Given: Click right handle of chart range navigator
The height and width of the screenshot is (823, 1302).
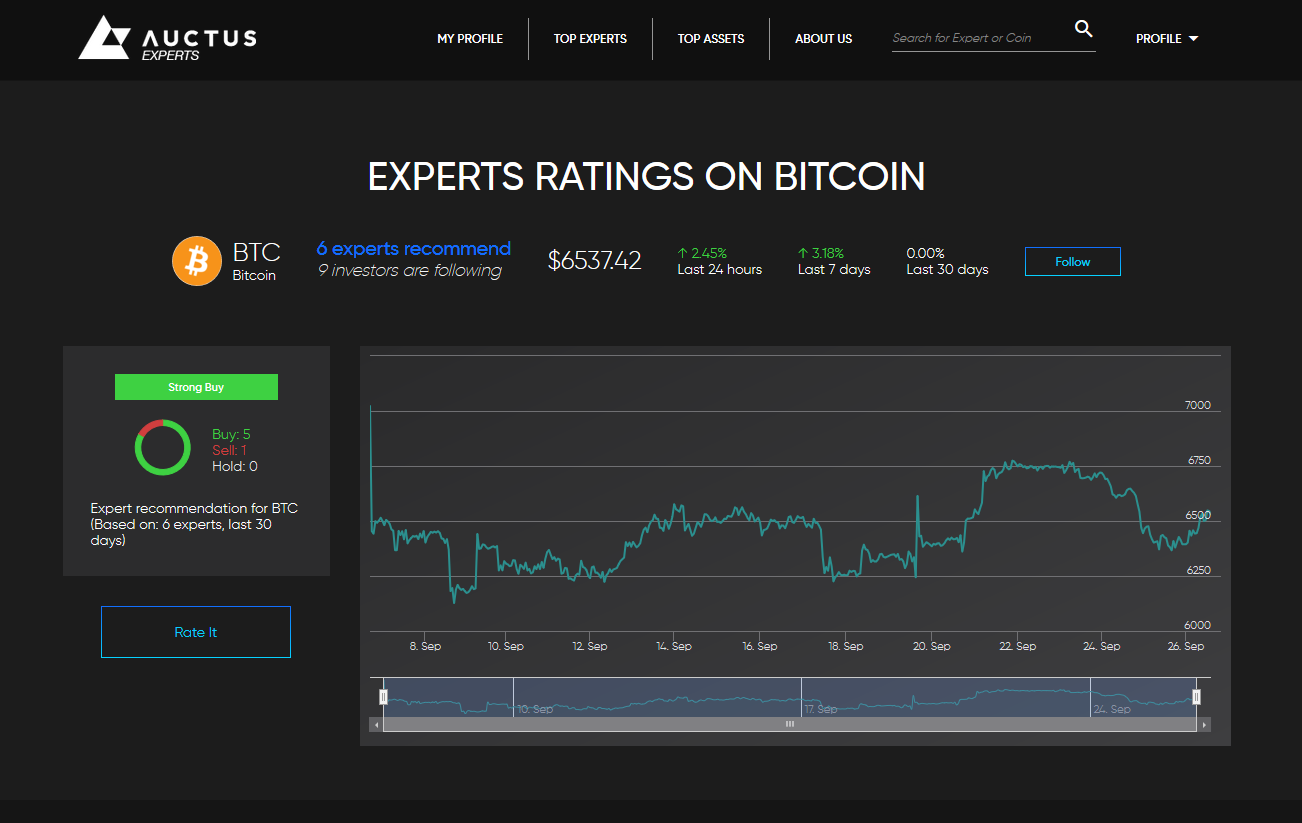Looking at the screenshot, I should tap(1196, 697).
